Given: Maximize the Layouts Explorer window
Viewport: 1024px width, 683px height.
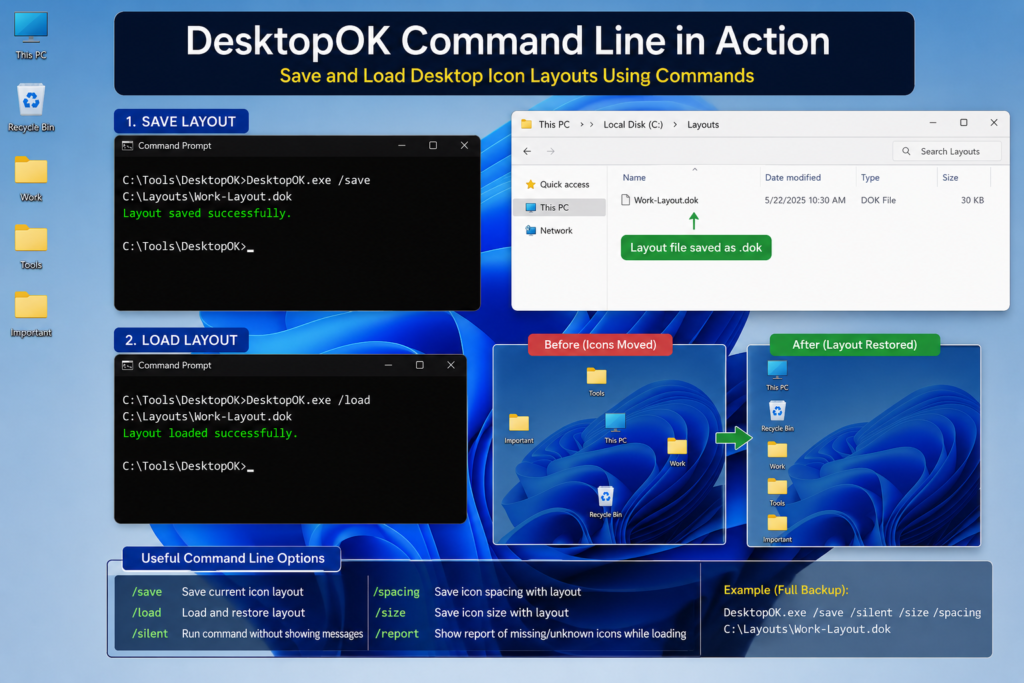Looking at the screenshot, I should point(963,123).
